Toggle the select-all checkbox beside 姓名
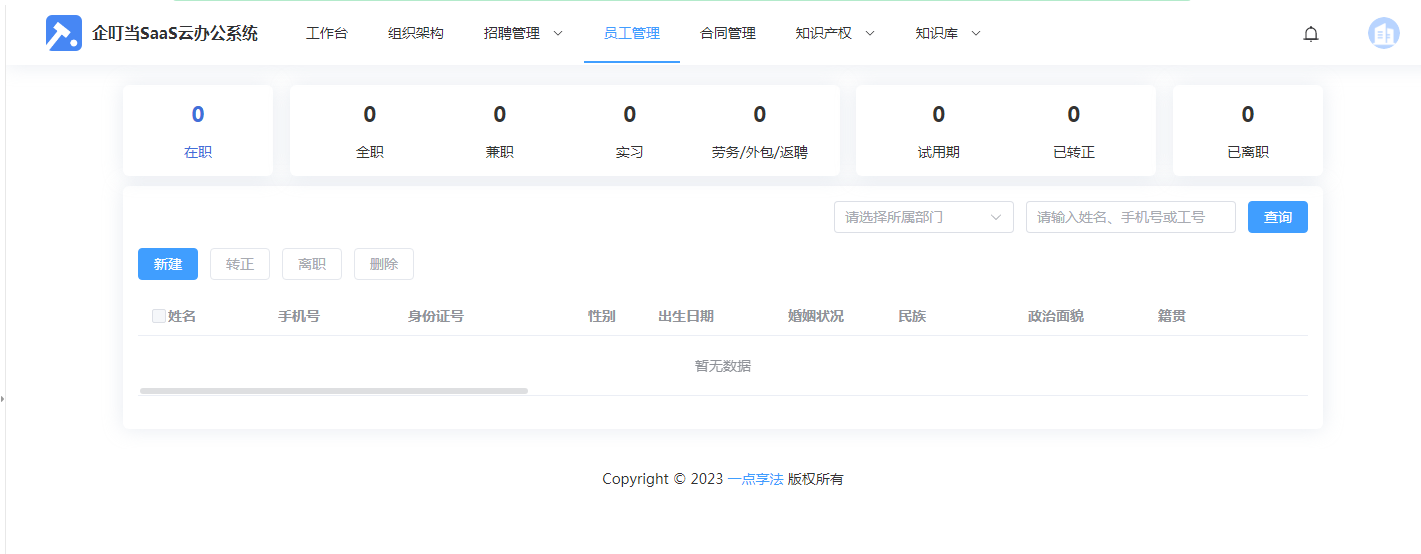This screenshot has height=554, width=1421. click(x=159, y=316)
